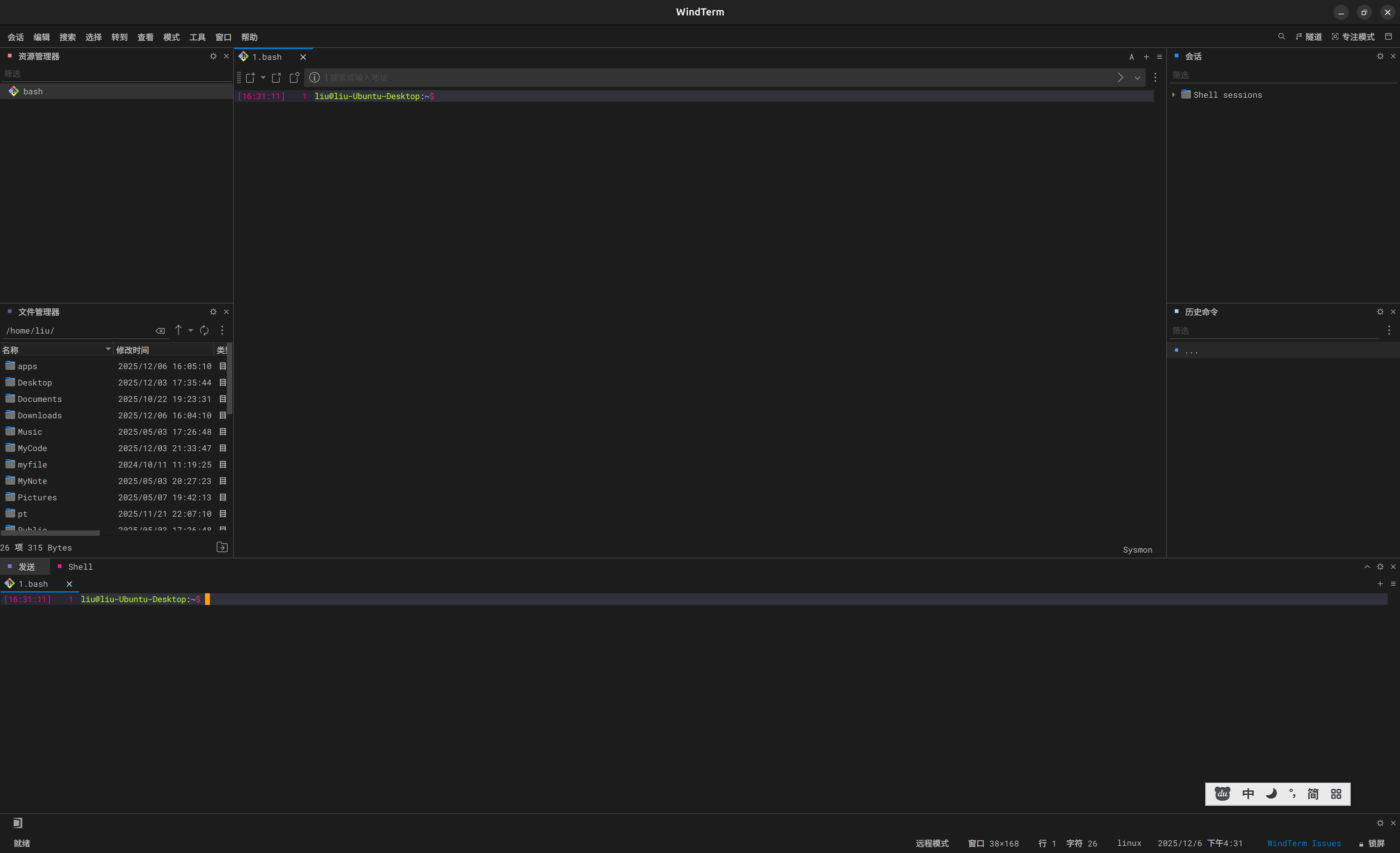This screenshot has height=853, width=1400.
Task: Open the WindTerm Issues link
Action: 1303,843
